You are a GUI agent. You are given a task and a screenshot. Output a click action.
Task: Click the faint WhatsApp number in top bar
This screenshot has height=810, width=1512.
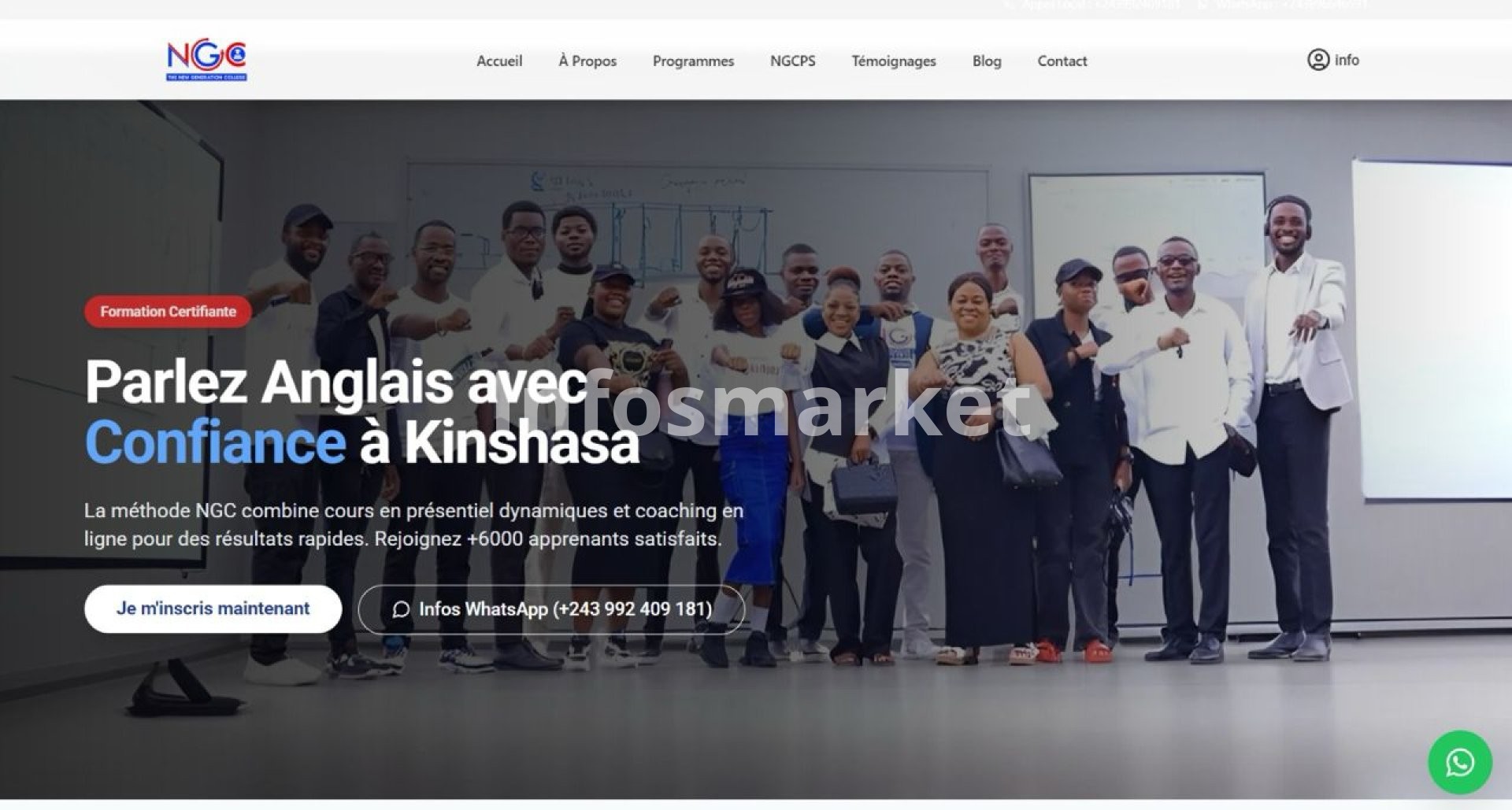tap(1282, 5)
